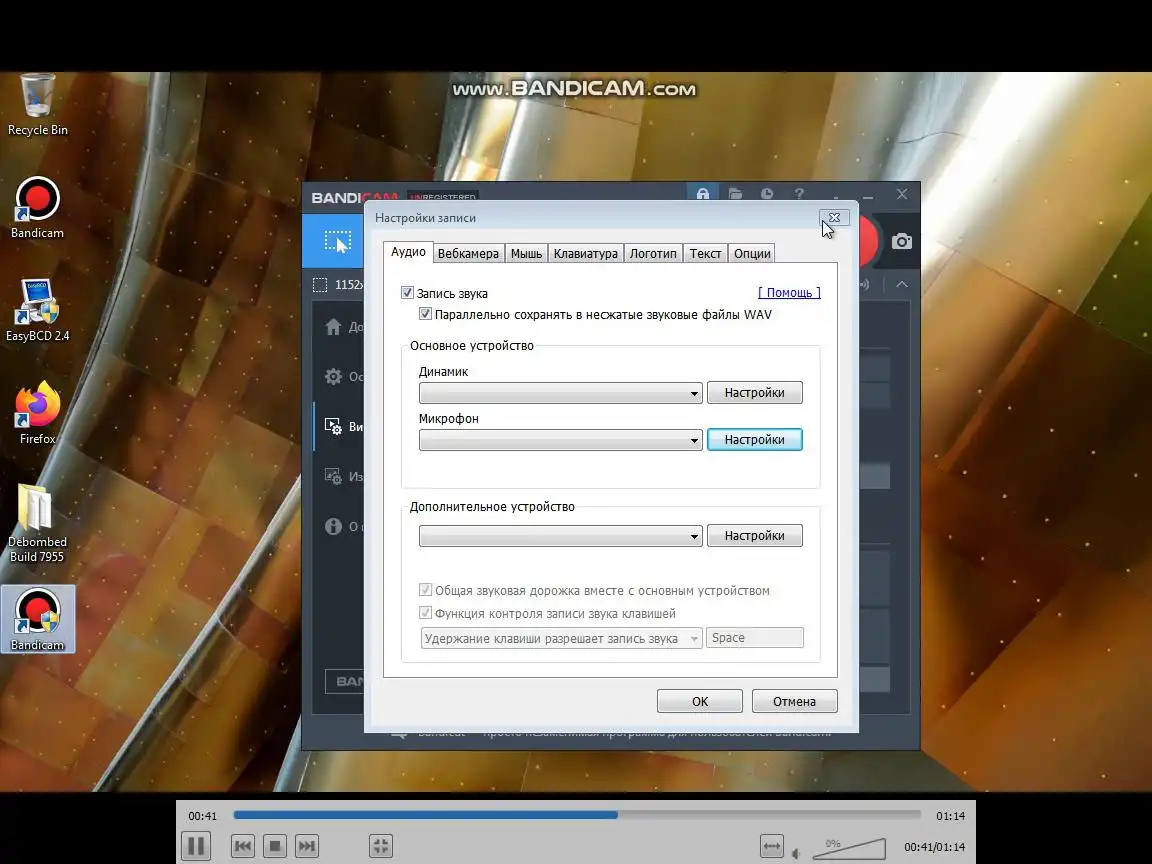This screenshot has width=1152, height=864.
Task: Switch to the Вебкамера tab
Action: pos(468,253)
